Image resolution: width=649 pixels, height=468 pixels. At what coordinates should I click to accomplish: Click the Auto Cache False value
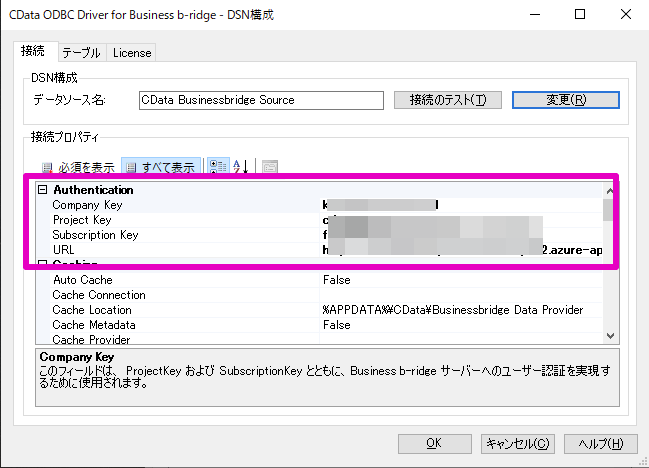pyautogui.click(x=337, y=280)
